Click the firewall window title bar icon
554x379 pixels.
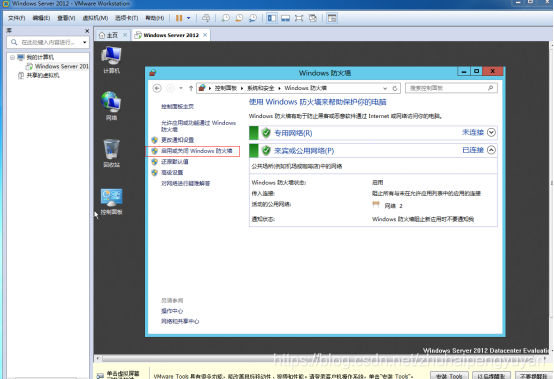153,73
